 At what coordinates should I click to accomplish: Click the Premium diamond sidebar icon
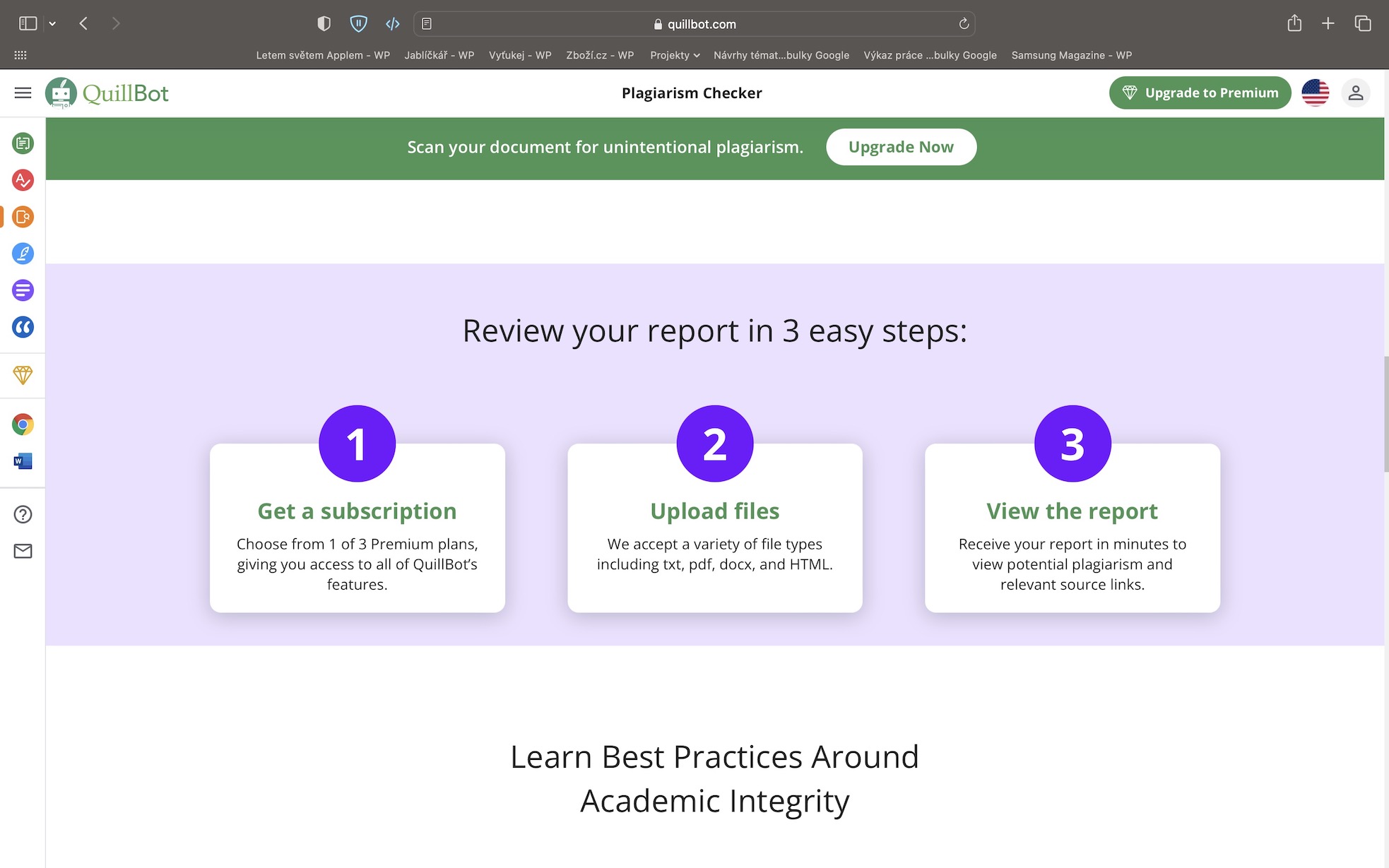click(23, 375)
